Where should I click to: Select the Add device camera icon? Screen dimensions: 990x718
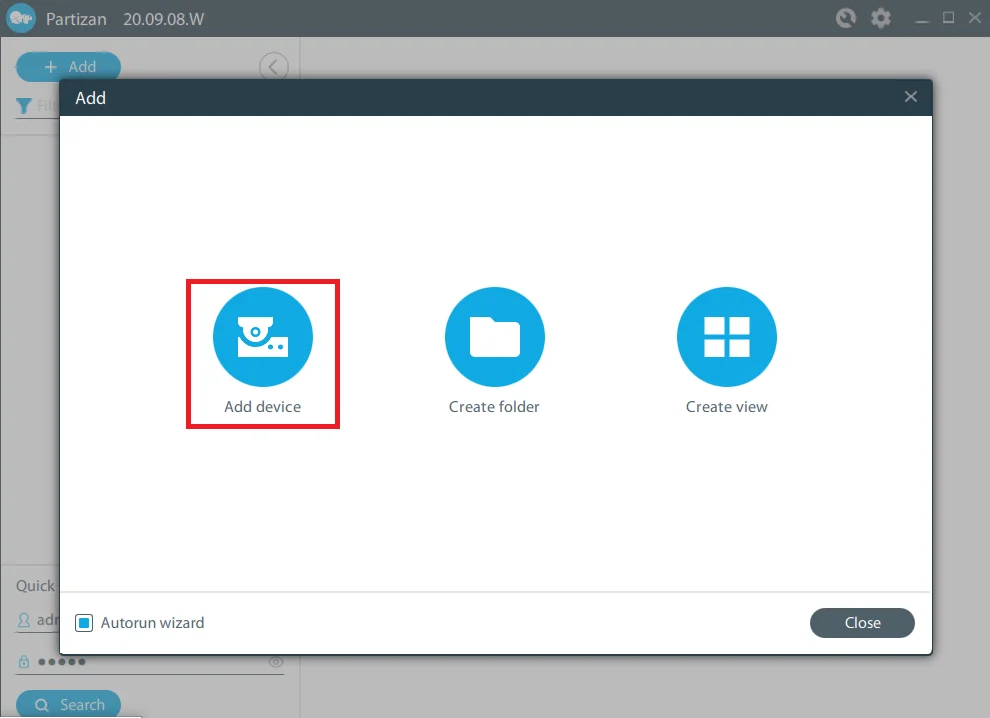pyautogui.click(x=262, y=337)
